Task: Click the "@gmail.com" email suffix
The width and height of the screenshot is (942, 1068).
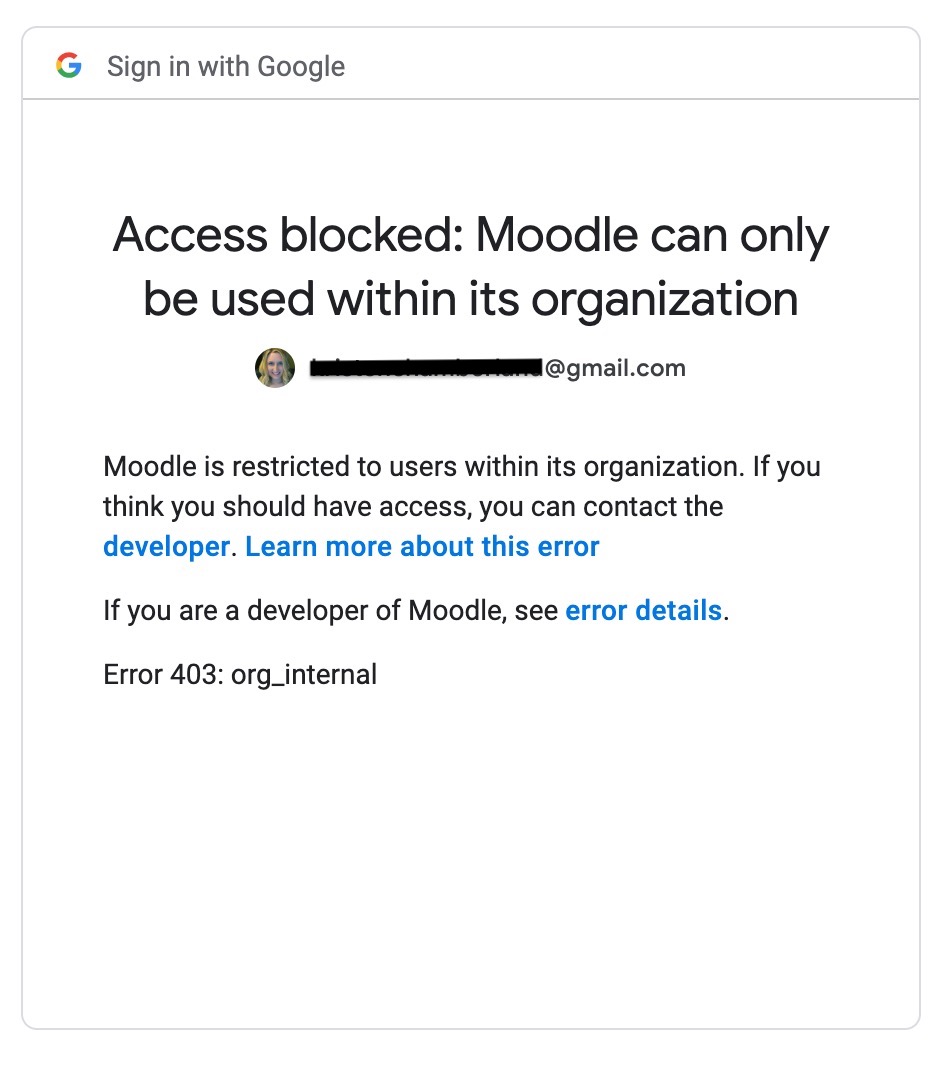Action: [x=614, y=368]
